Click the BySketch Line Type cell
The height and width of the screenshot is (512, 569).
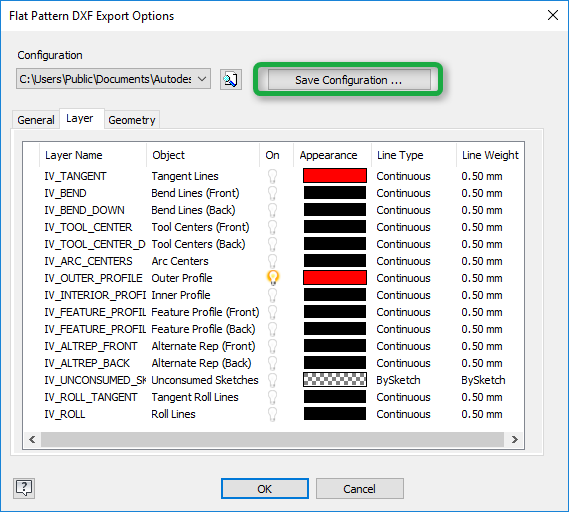pos(398,380)
